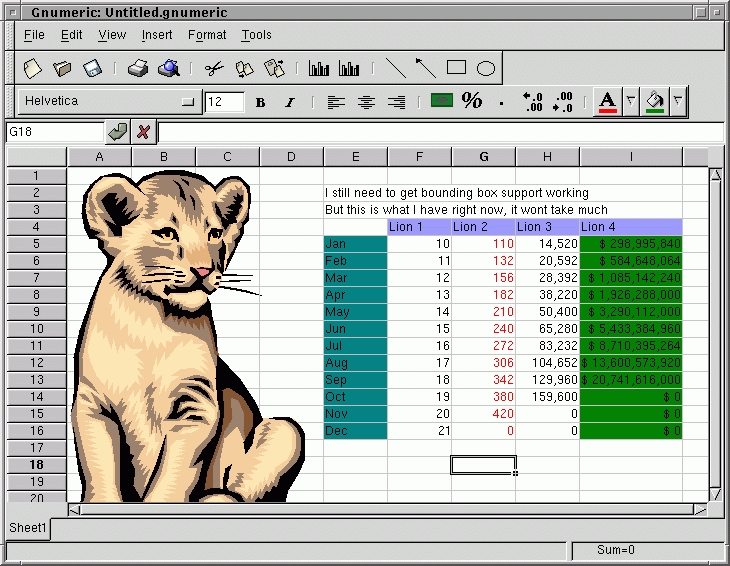Open a file with the folder icon
Screen dimensions: 730x566
click(63, 68)
